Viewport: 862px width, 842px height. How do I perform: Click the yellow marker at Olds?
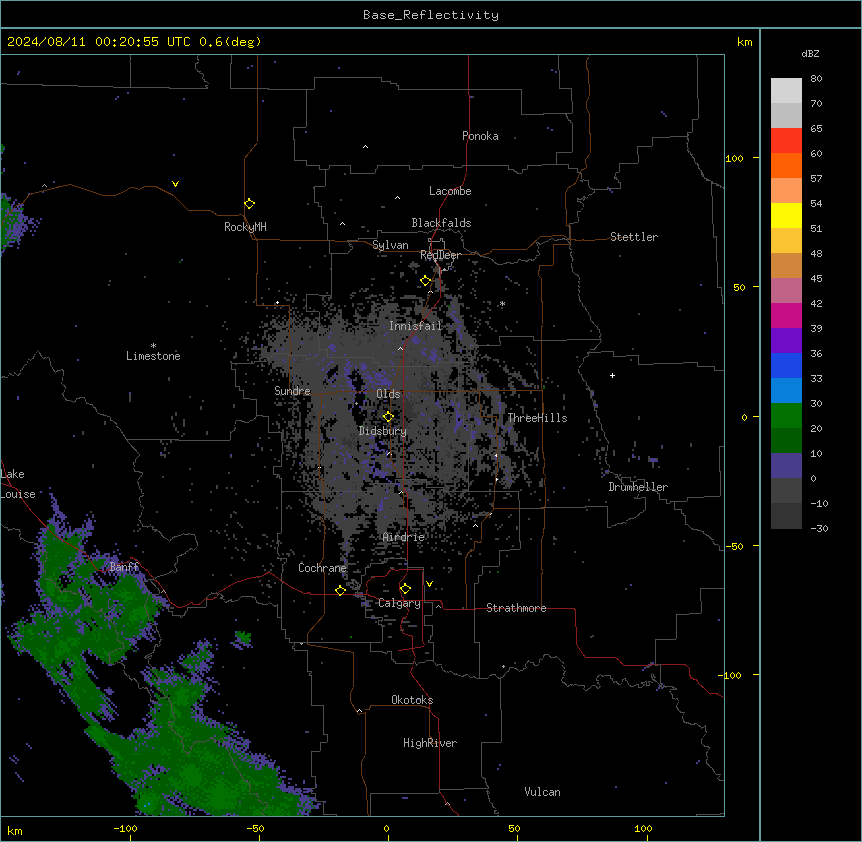click(x=388, y=417)
